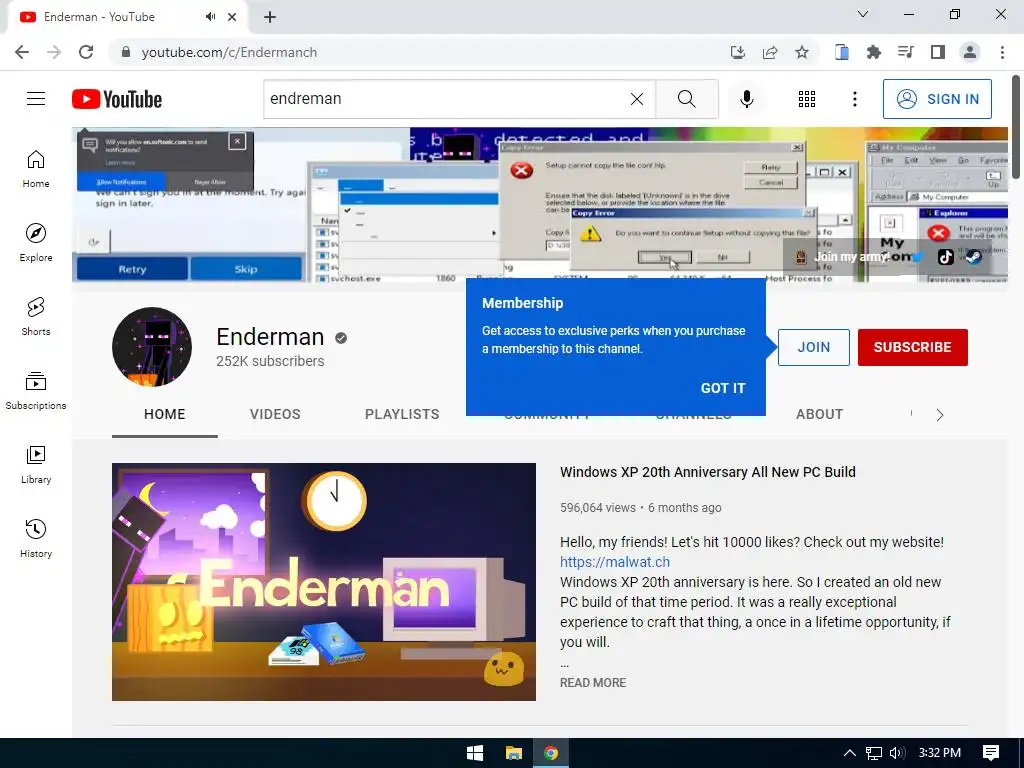Go to the YouTube logo home link
Viewport: 1024px width, 768px height.
(117, 99)
